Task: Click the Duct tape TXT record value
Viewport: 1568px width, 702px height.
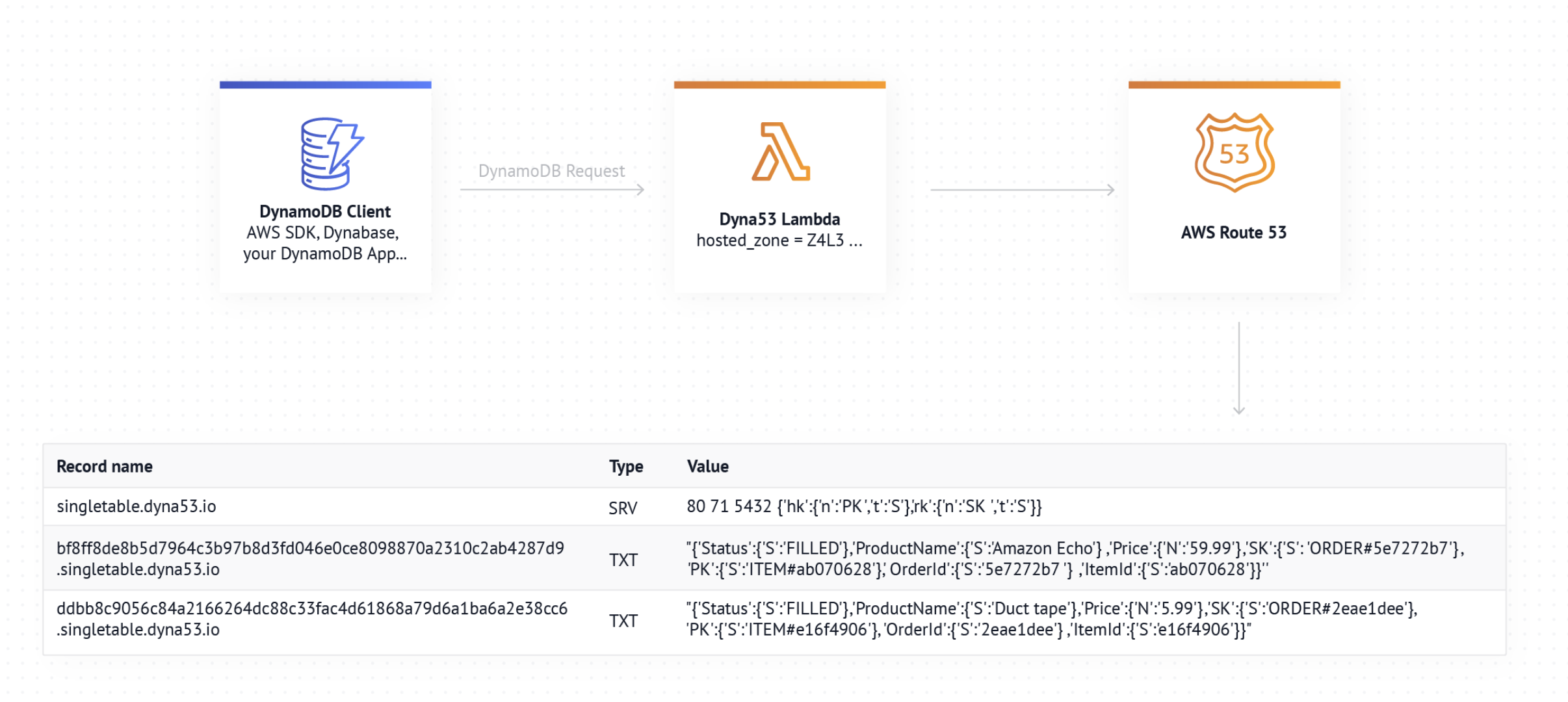Action: [1051, 619]
